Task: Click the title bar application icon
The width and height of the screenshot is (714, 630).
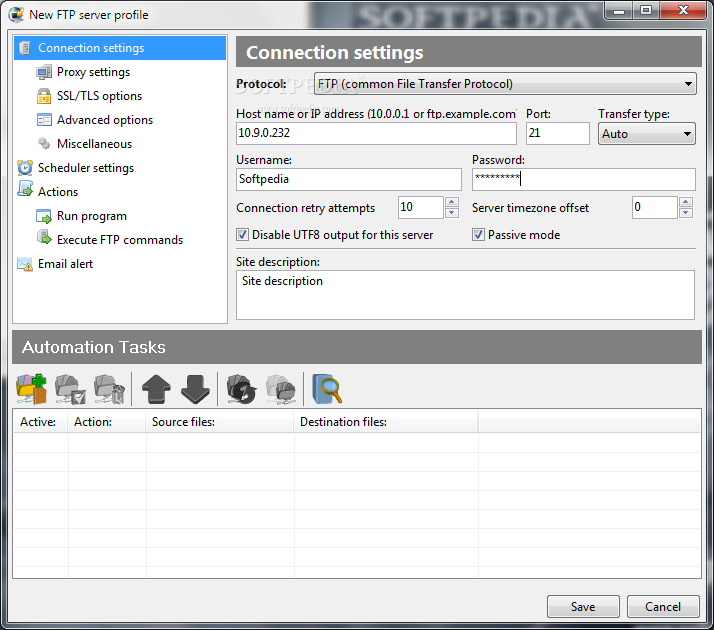Action: pos(16,15)
